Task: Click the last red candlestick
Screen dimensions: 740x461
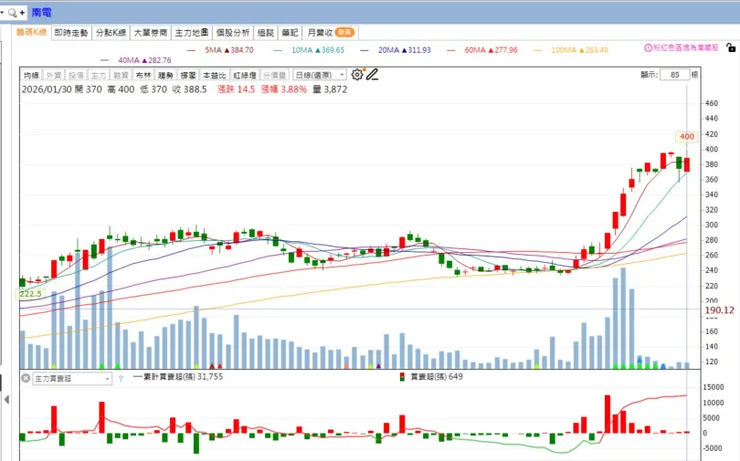Action: (687, 165)
